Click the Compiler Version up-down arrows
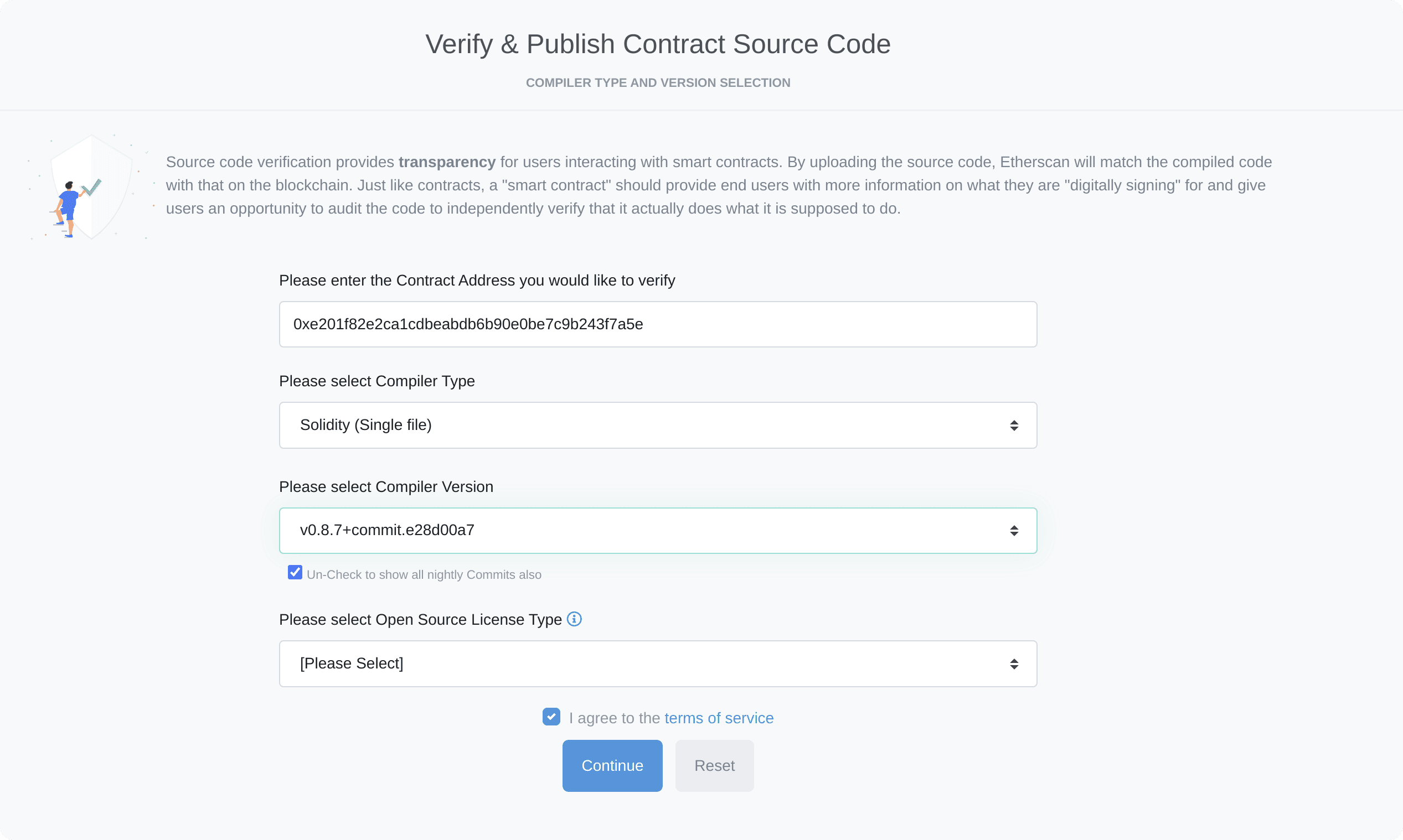The image size is (1403, 840). (1013, 531)
